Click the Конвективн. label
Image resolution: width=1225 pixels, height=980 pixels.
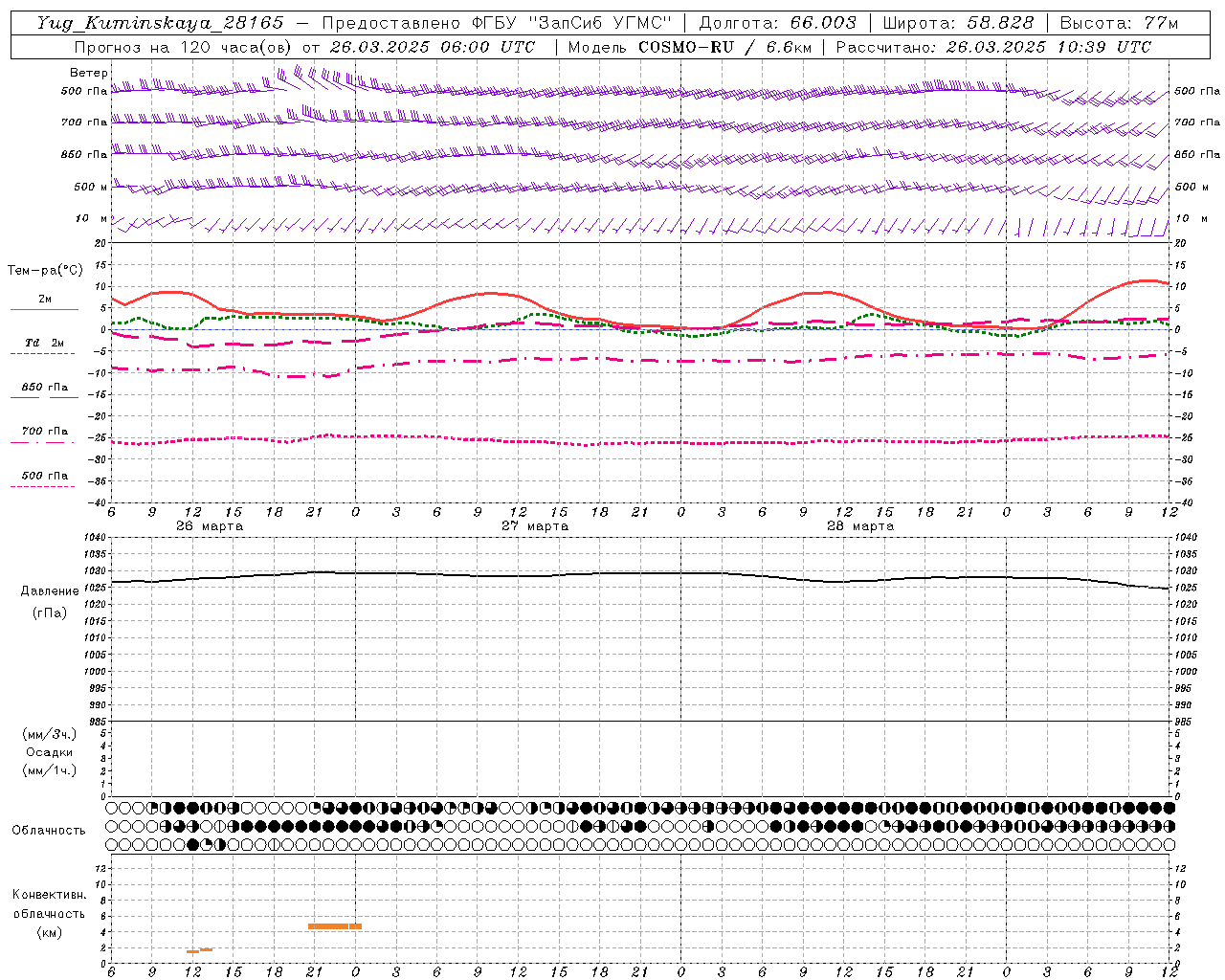coord(49,895)
